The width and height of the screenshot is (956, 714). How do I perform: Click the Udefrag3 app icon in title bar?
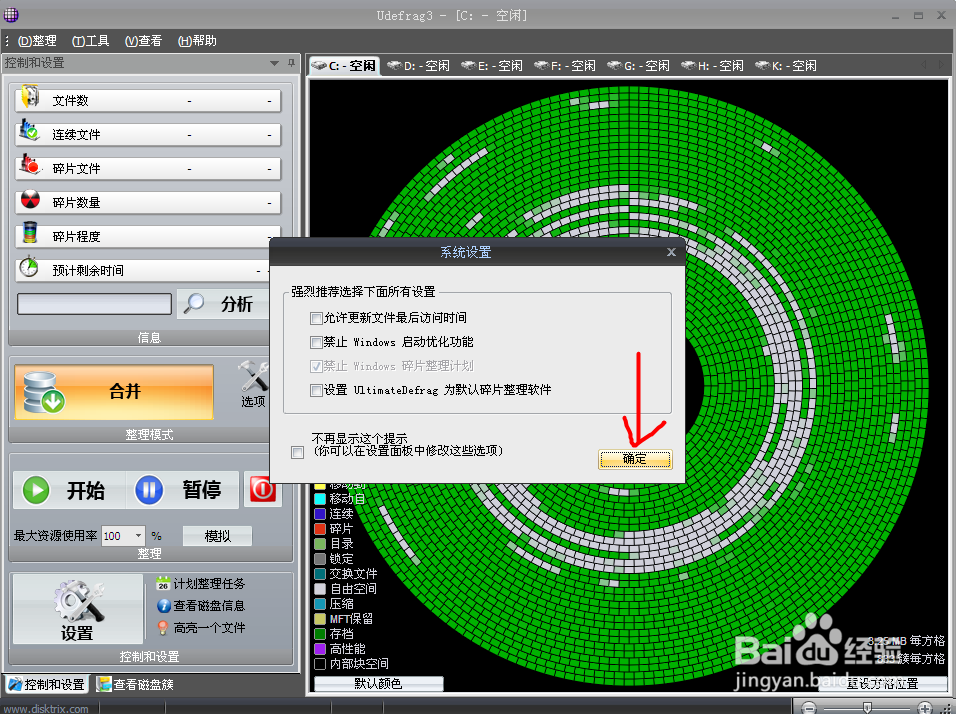[10, 14]
